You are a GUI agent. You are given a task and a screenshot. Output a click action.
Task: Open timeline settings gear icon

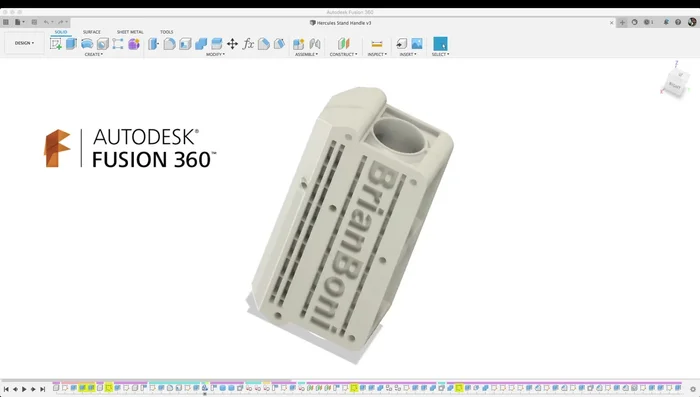pos(693,389)
